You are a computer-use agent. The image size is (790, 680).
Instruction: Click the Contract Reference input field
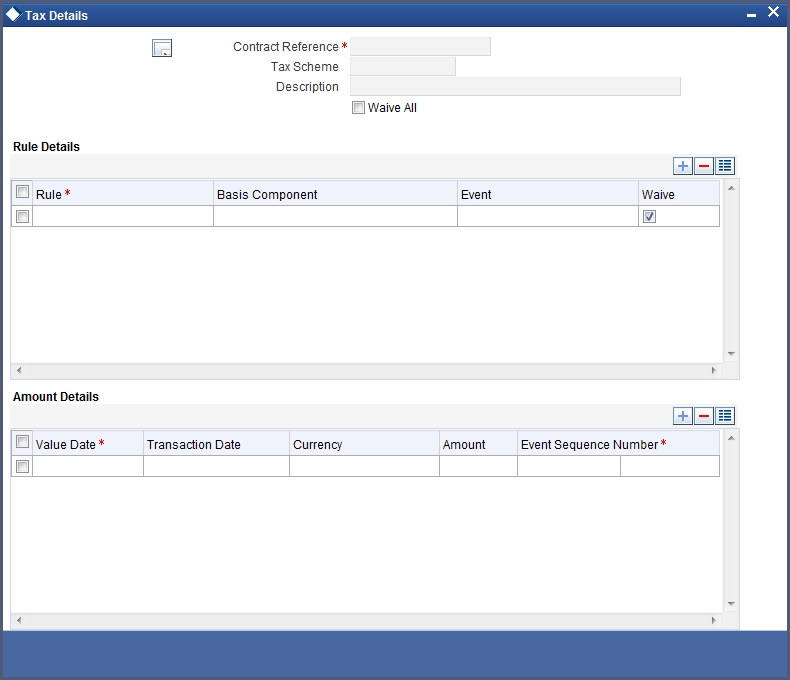coord(420,46)
